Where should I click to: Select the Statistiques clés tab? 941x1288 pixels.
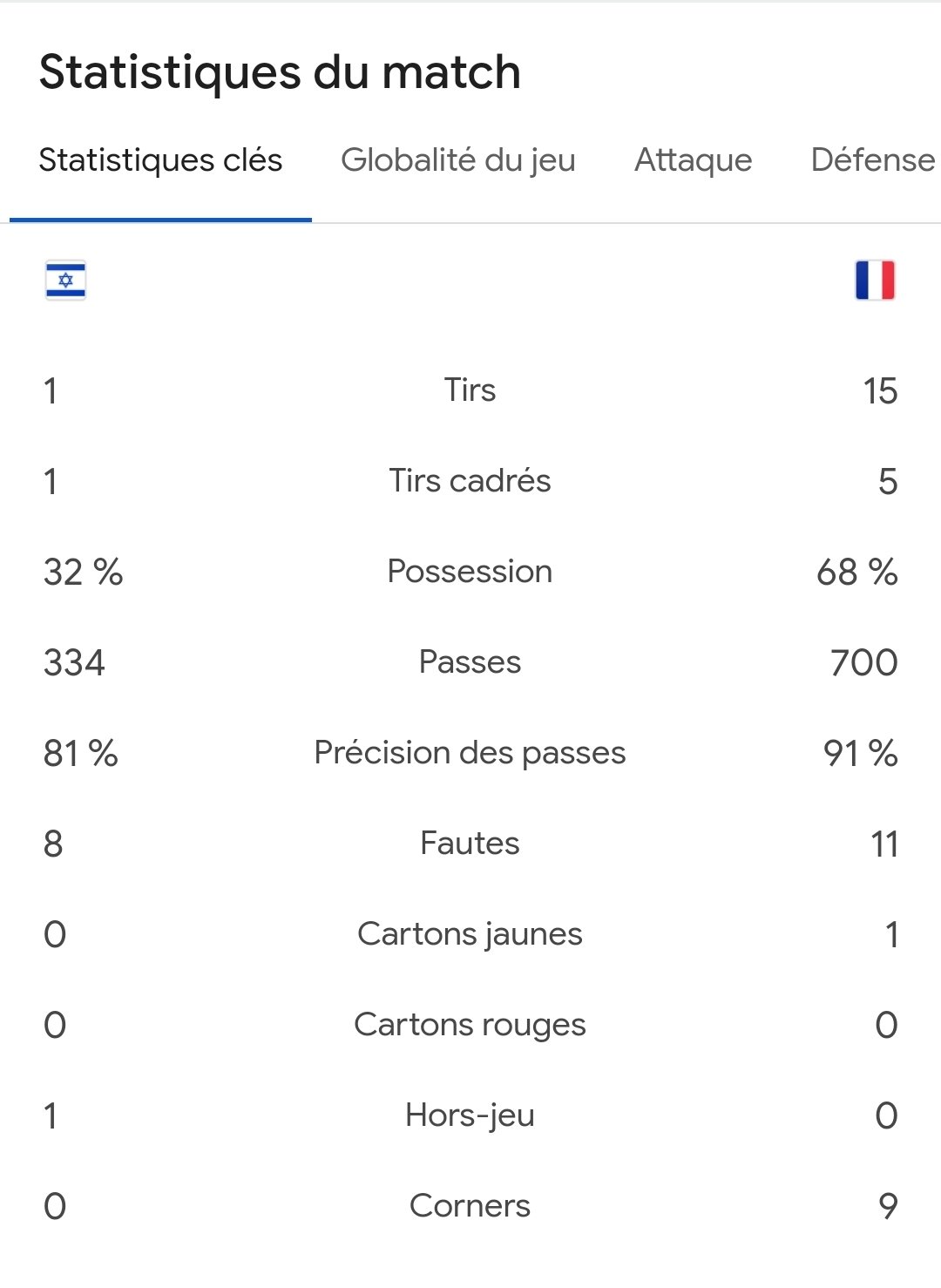pos(160,160)
